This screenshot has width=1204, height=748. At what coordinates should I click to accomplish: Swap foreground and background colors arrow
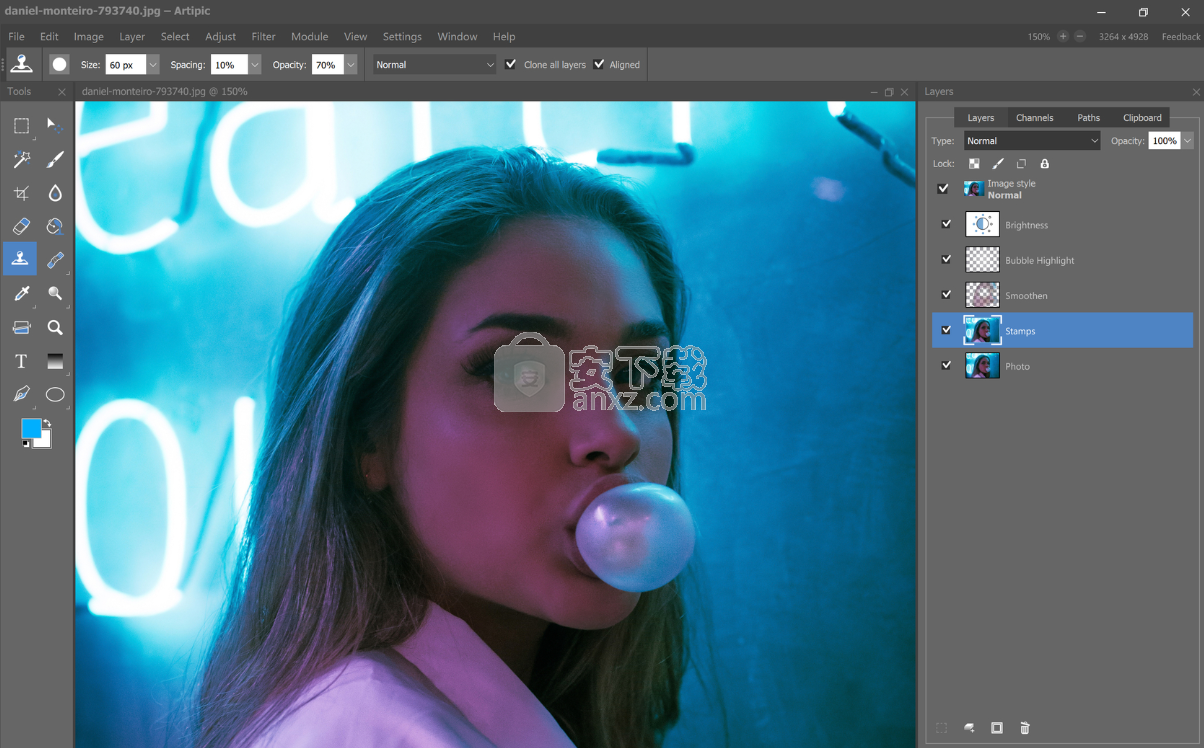(47, 424)
